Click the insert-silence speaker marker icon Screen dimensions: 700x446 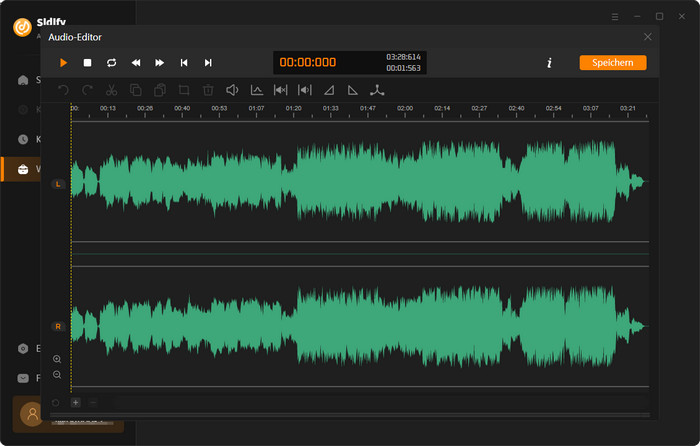tap(304, 90)
